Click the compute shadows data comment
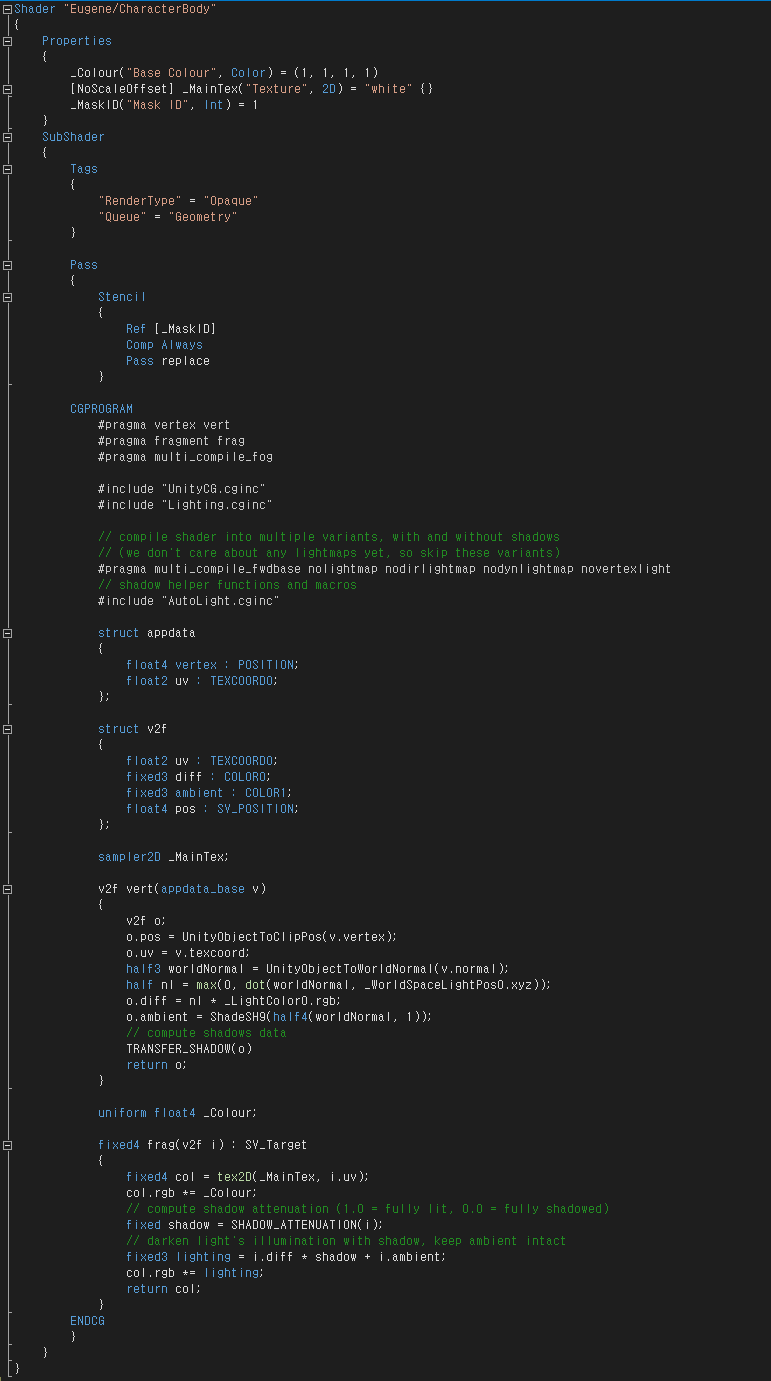Viewport: 771px width, 1381px height. point(206,1033)
